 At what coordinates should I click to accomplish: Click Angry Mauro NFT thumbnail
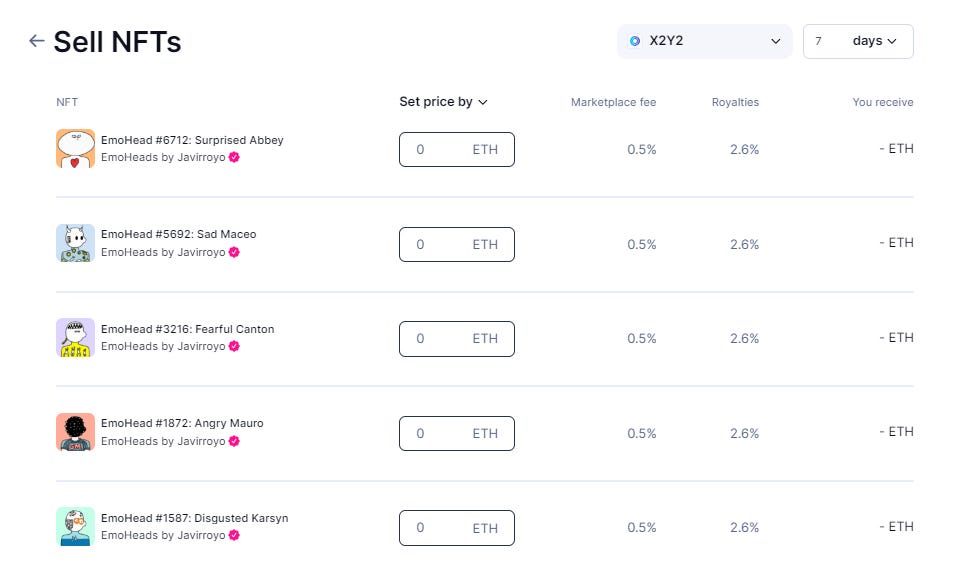[x=75, y=432]
